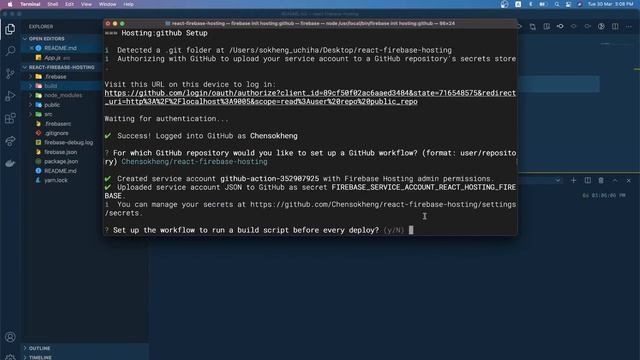
Task: Click the Do Not Disturb moon icon
Action: tap(531, 4)
